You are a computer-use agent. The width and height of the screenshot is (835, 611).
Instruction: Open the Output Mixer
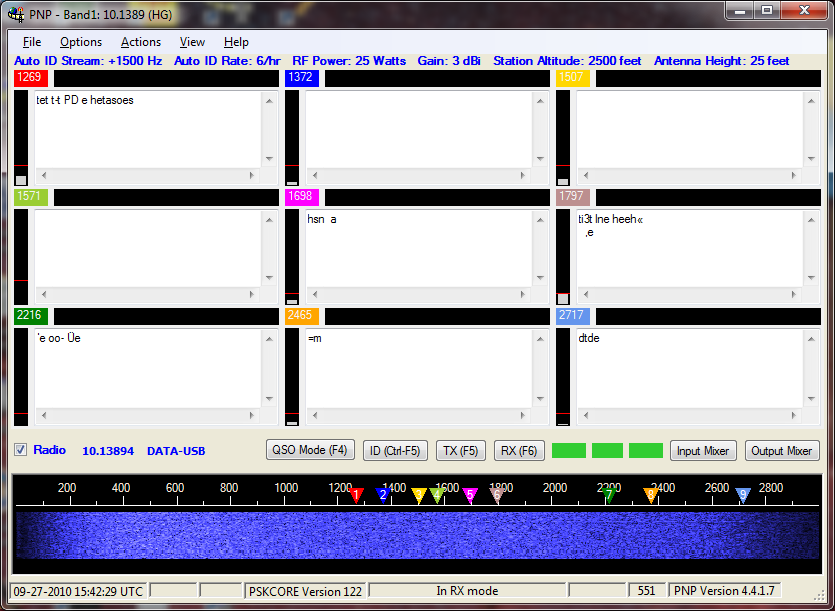(781, 451)
